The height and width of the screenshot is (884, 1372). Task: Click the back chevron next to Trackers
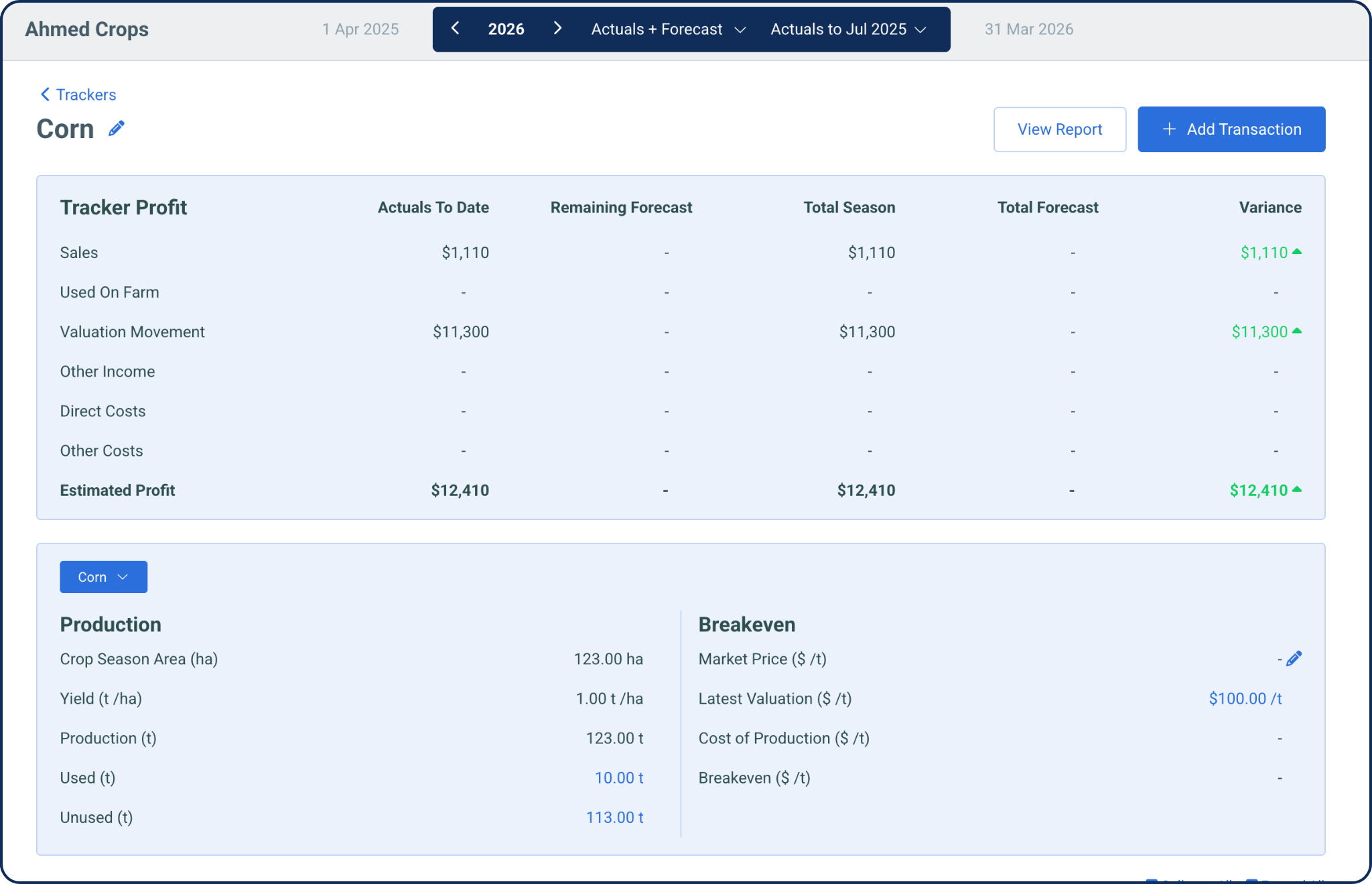pyautogui.click(x=45, y=94)
